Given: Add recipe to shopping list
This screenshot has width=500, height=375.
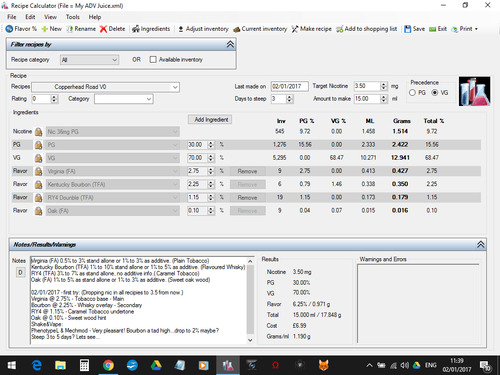Looking at the screenshot, I should pyautogui.click(x=366, y=29).
